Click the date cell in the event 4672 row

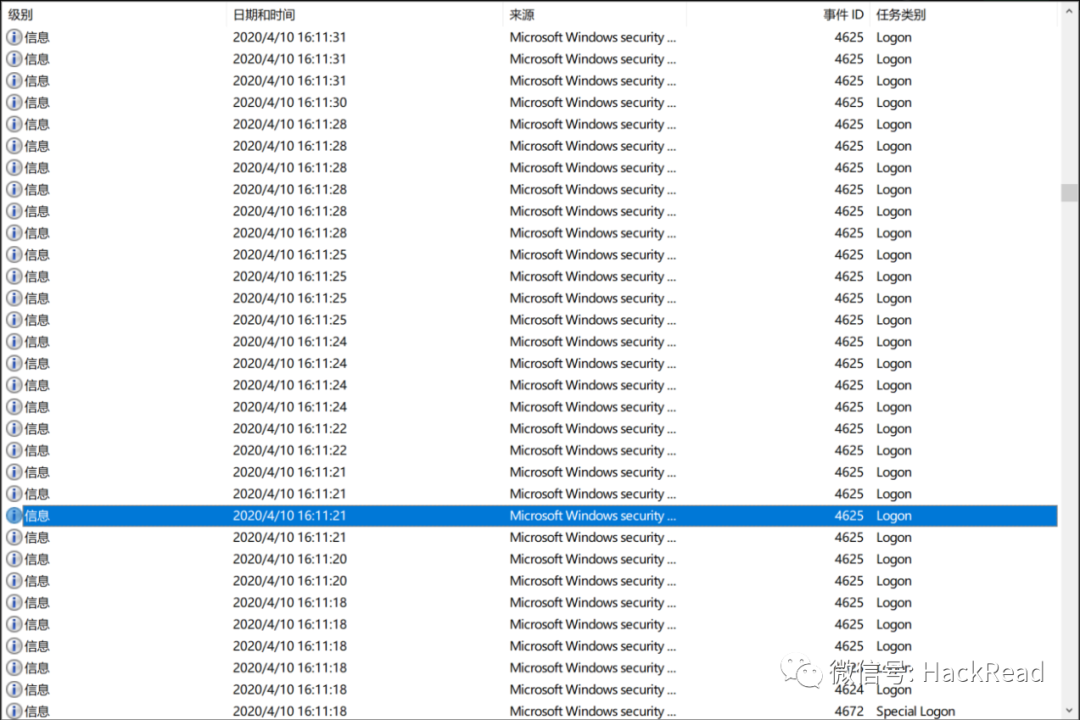pyautogui.click(x=289, y=711)
